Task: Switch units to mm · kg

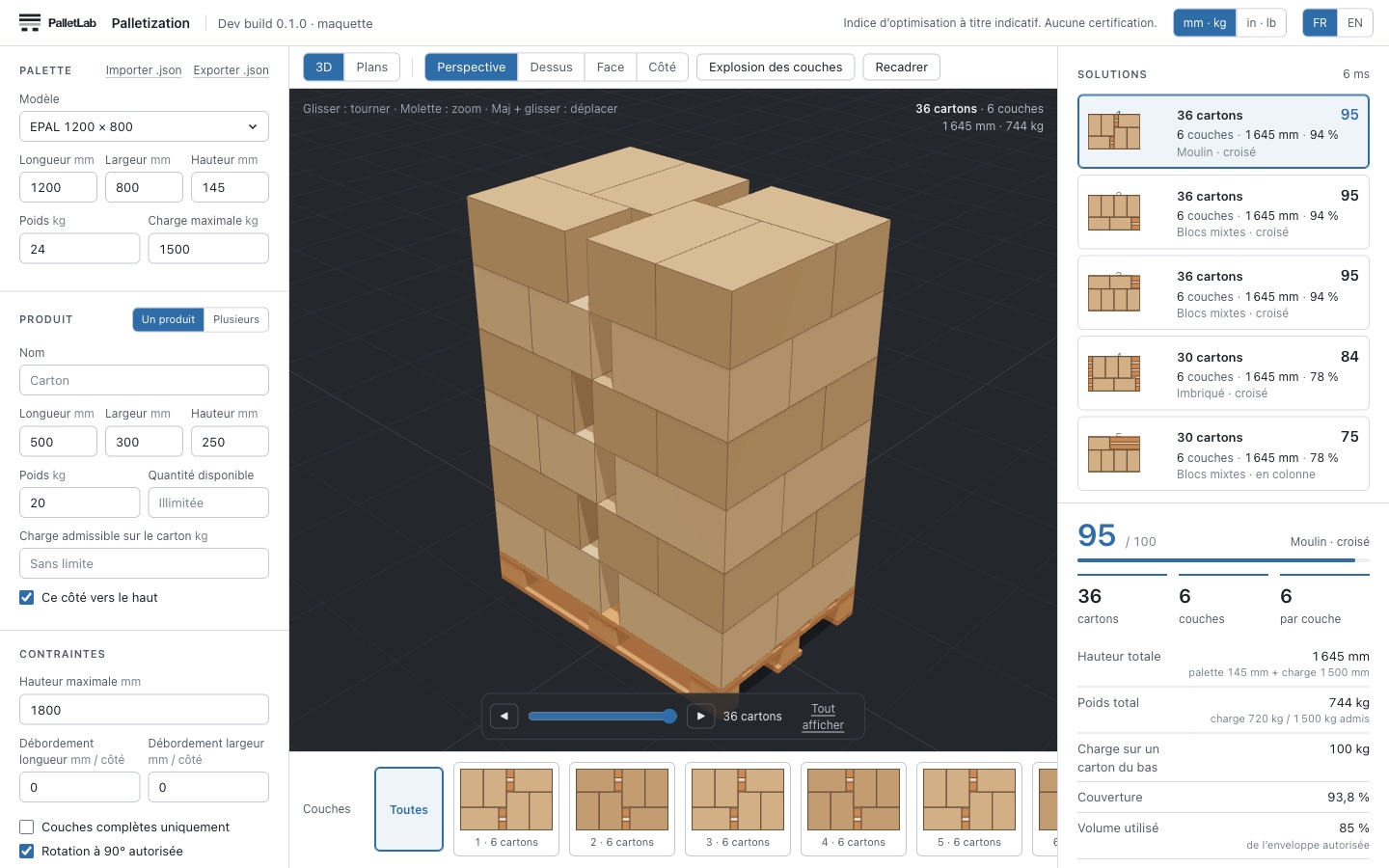Action: pyautogui.click(x=1205, y=23)
